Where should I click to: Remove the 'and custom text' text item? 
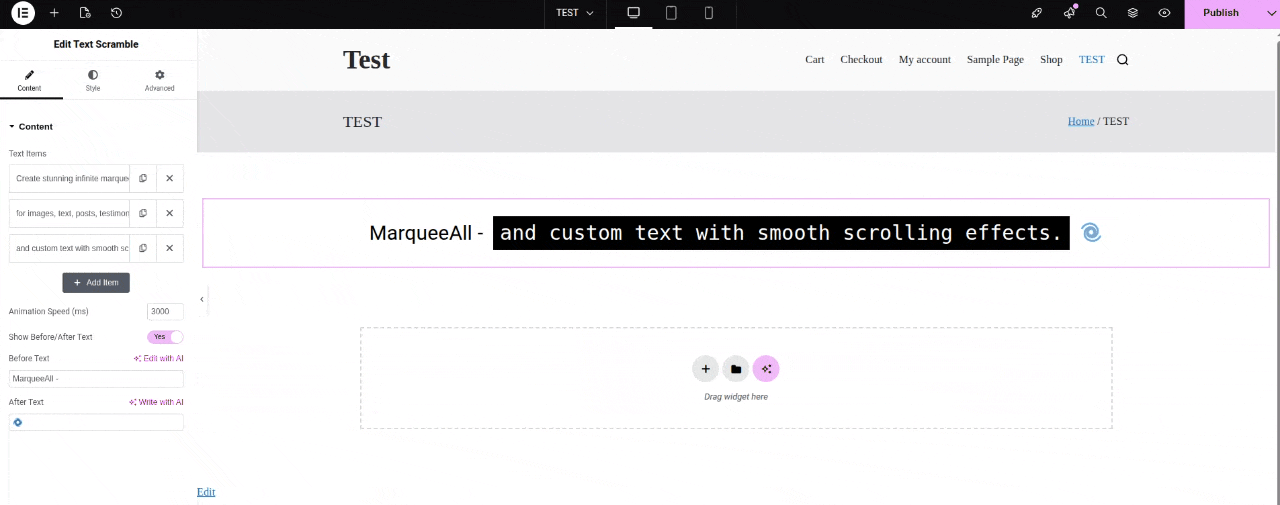pos(170,248)
